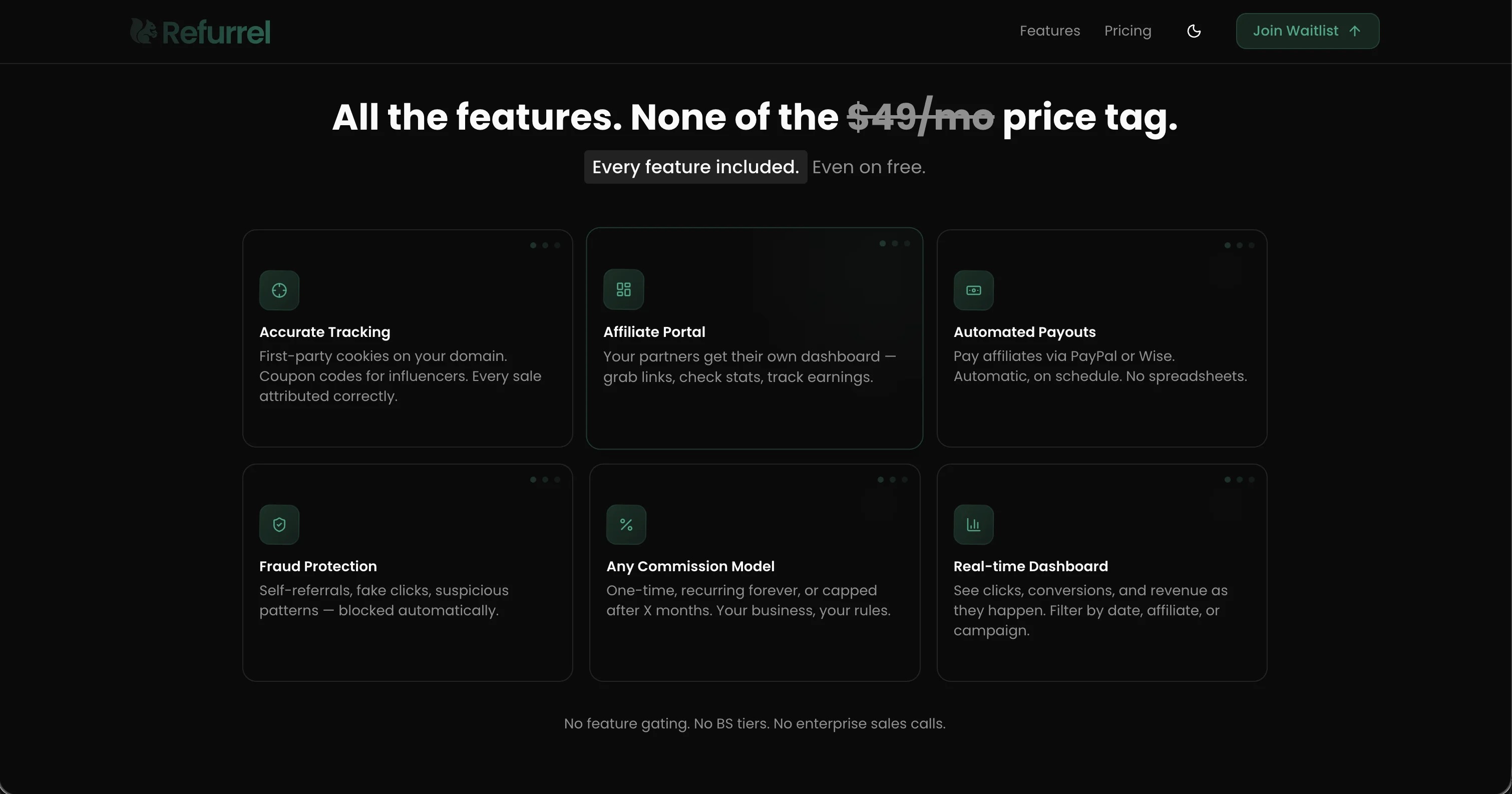Click the Accurate Tracking crosshair icon
1512x794 pixels.
[x=279, y=290]
